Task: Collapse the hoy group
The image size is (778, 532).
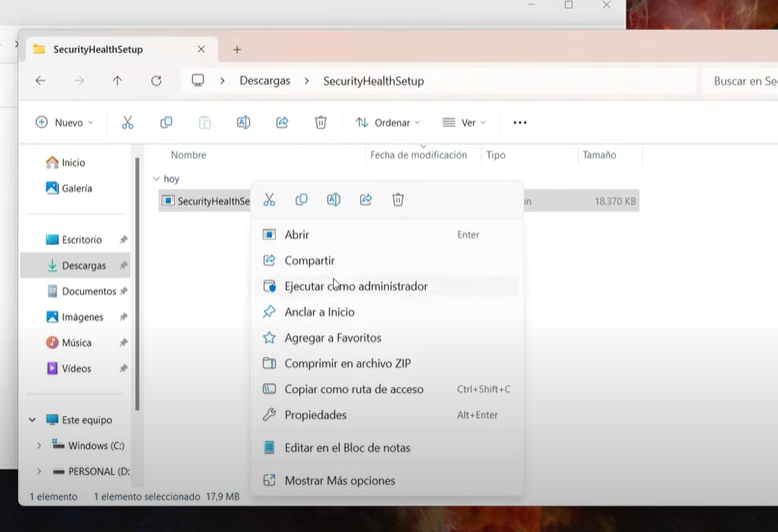Action: (x=156, y=179)
